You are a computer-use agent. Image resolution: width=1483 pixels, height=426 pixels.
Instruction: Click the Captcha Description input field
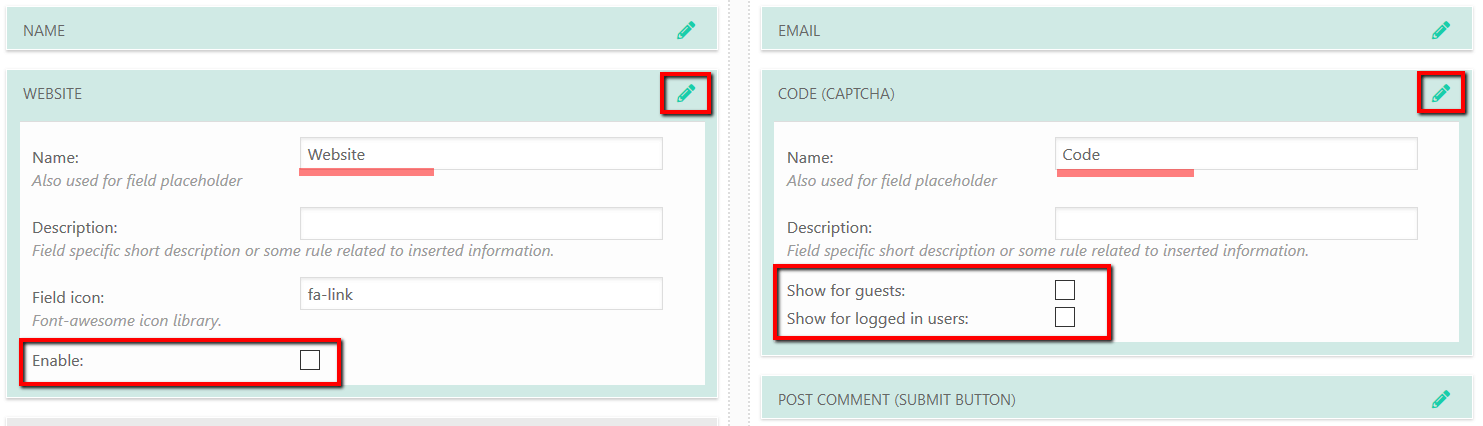tap(1236, 224)
